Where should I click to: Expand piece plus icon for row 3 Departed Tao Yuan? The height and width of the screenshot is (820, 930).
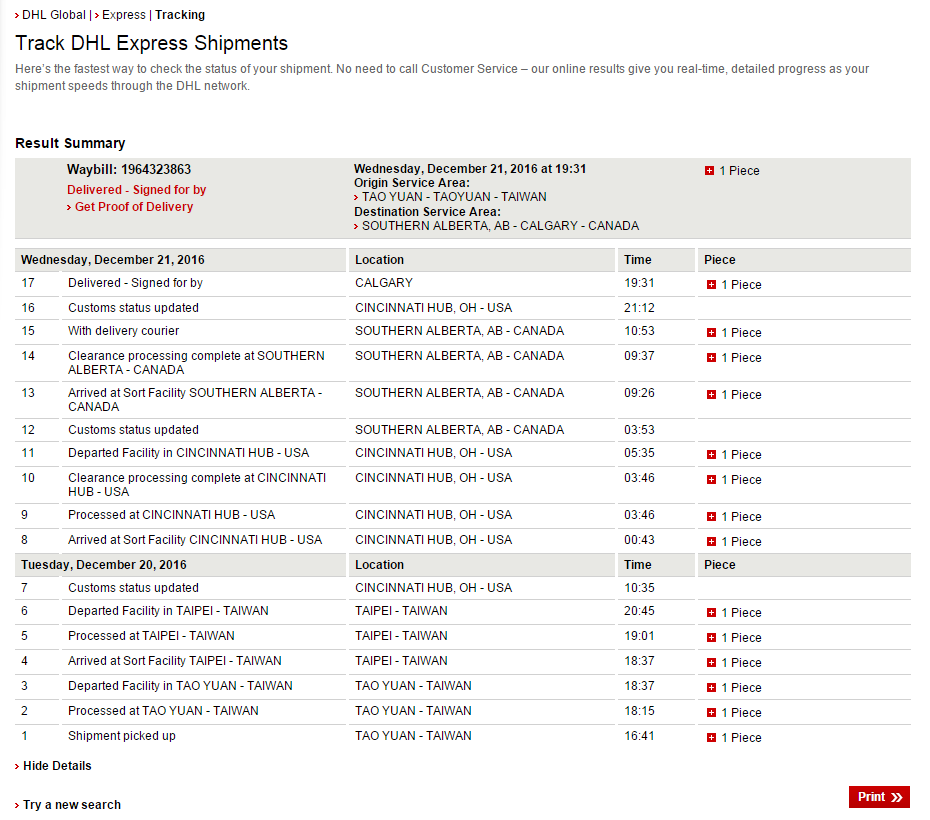(711, 687)
